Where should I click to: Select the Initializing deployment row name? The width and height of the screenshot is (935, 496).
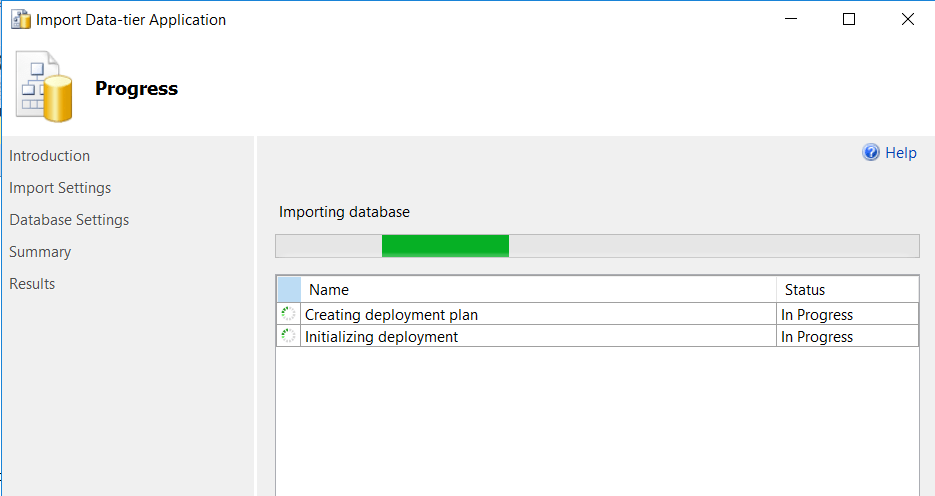coord(381,337)
